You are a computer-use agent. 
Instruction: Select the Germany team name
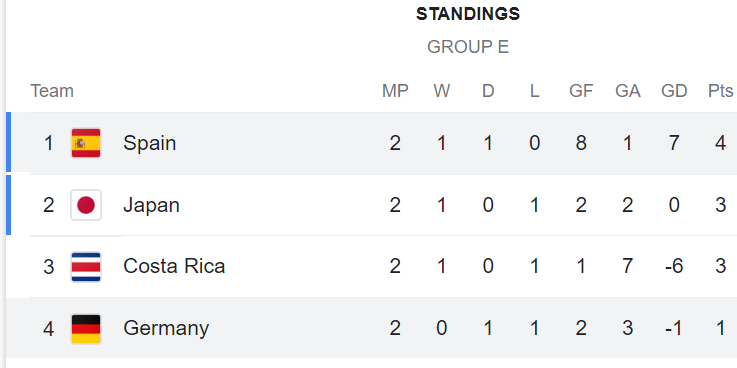[x=166, y=329]
